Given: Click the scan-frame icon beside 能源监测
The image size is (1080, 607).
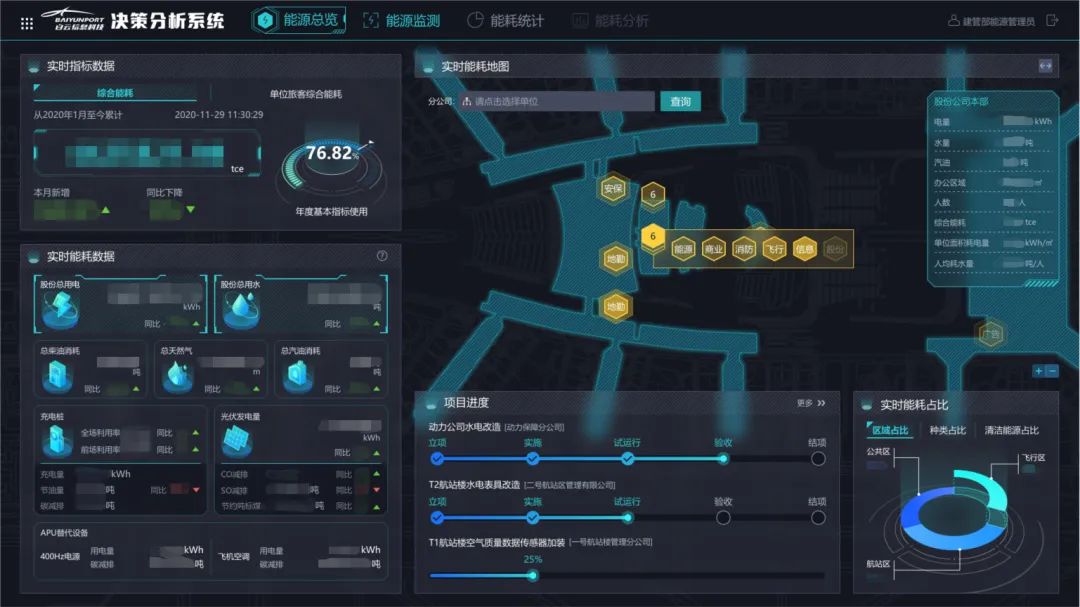Looking at the screenshot, I should pyautogui.click(x=371, y=21).
